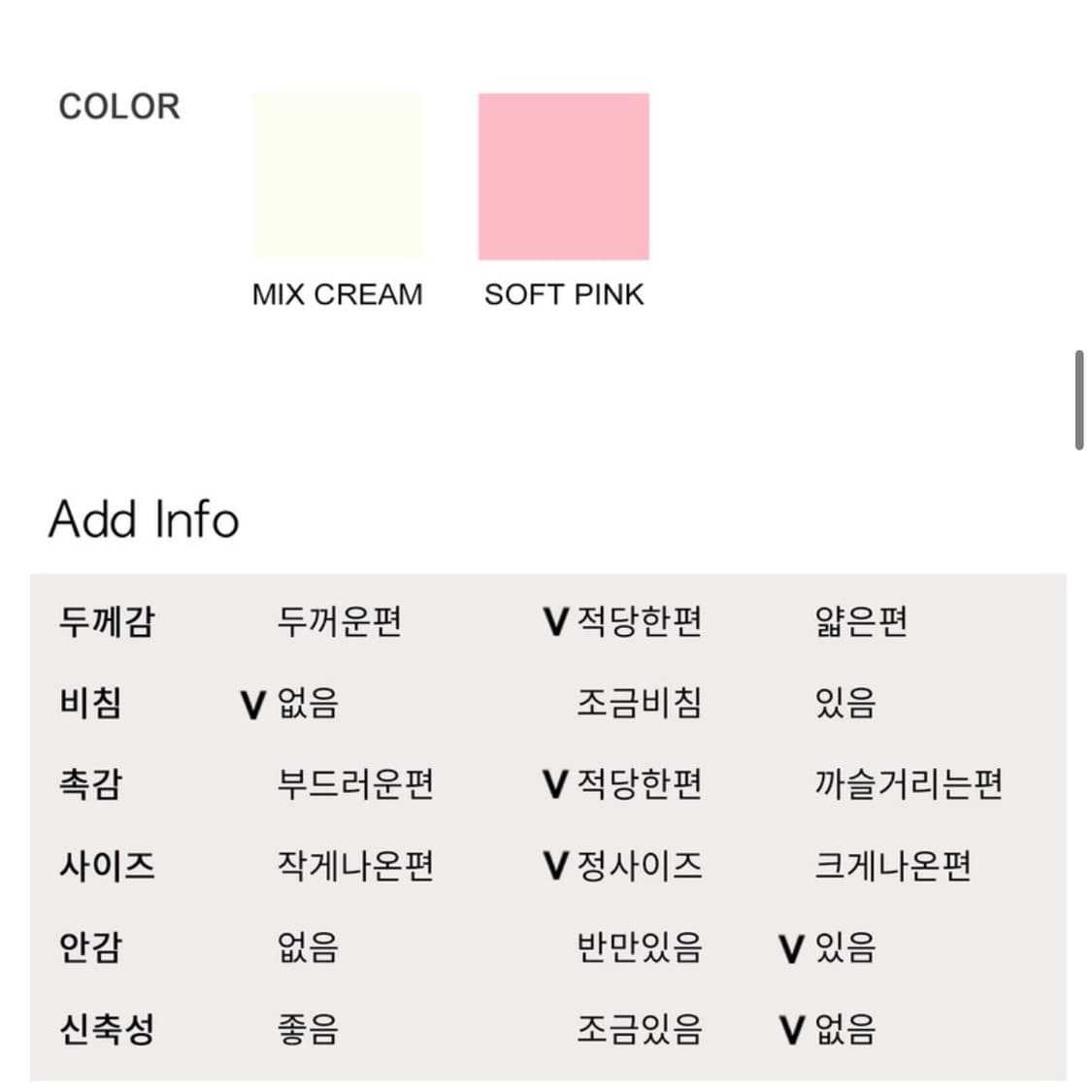Select the 작게나온편 size option
Viewport: 1092px width, 1092px height.
click(354, 866)
